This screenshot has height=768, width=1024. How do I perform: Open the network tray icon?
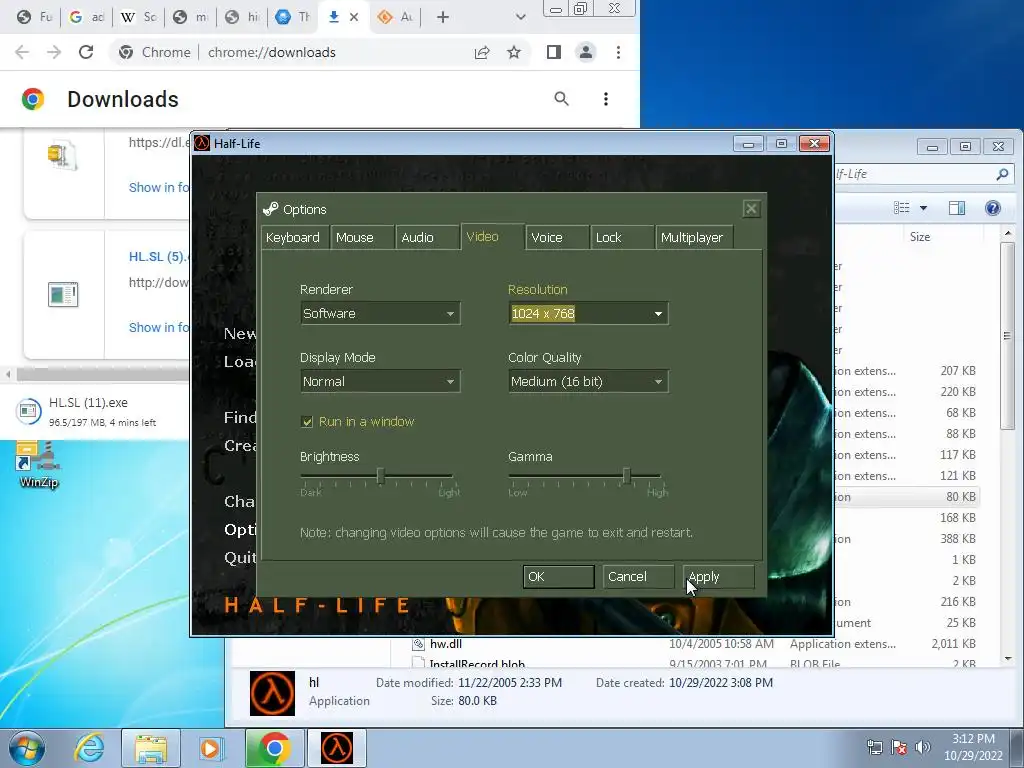(x=874, y=747)
